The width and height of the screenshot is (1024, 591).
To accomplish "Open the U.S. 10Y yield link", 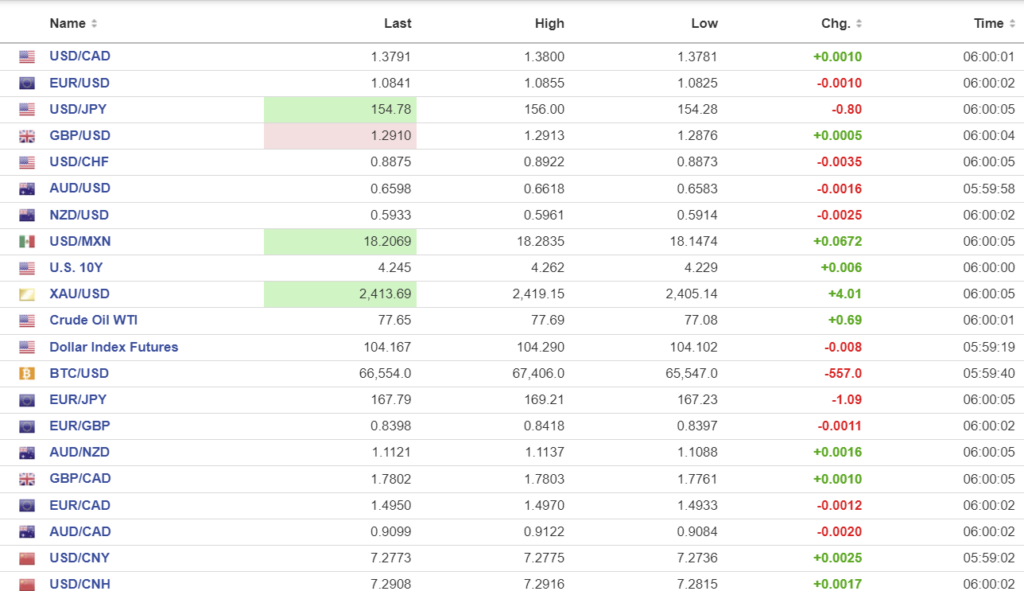I will [x=76, y=268].
